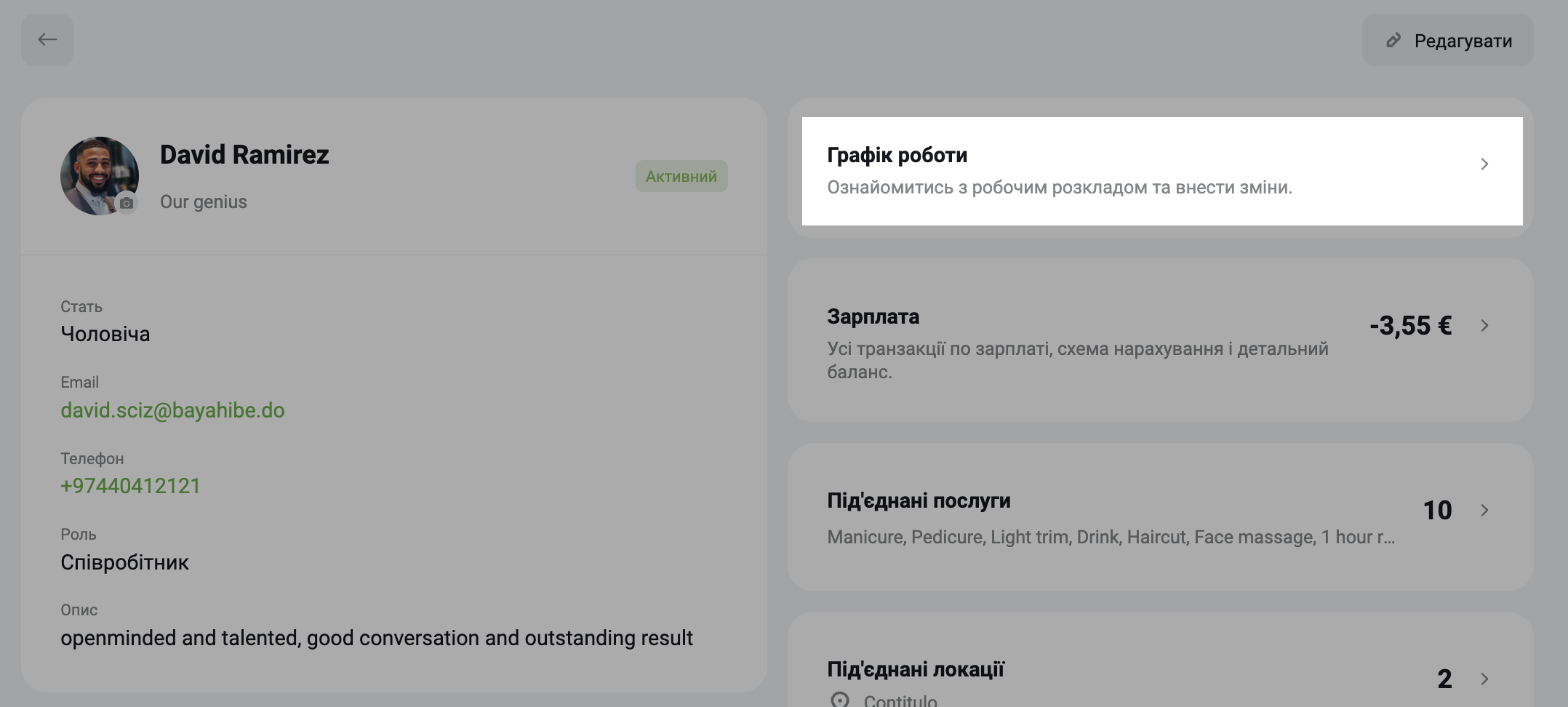Expand Під'єднані послуги chevron arrow

[x=1484, y=511]
